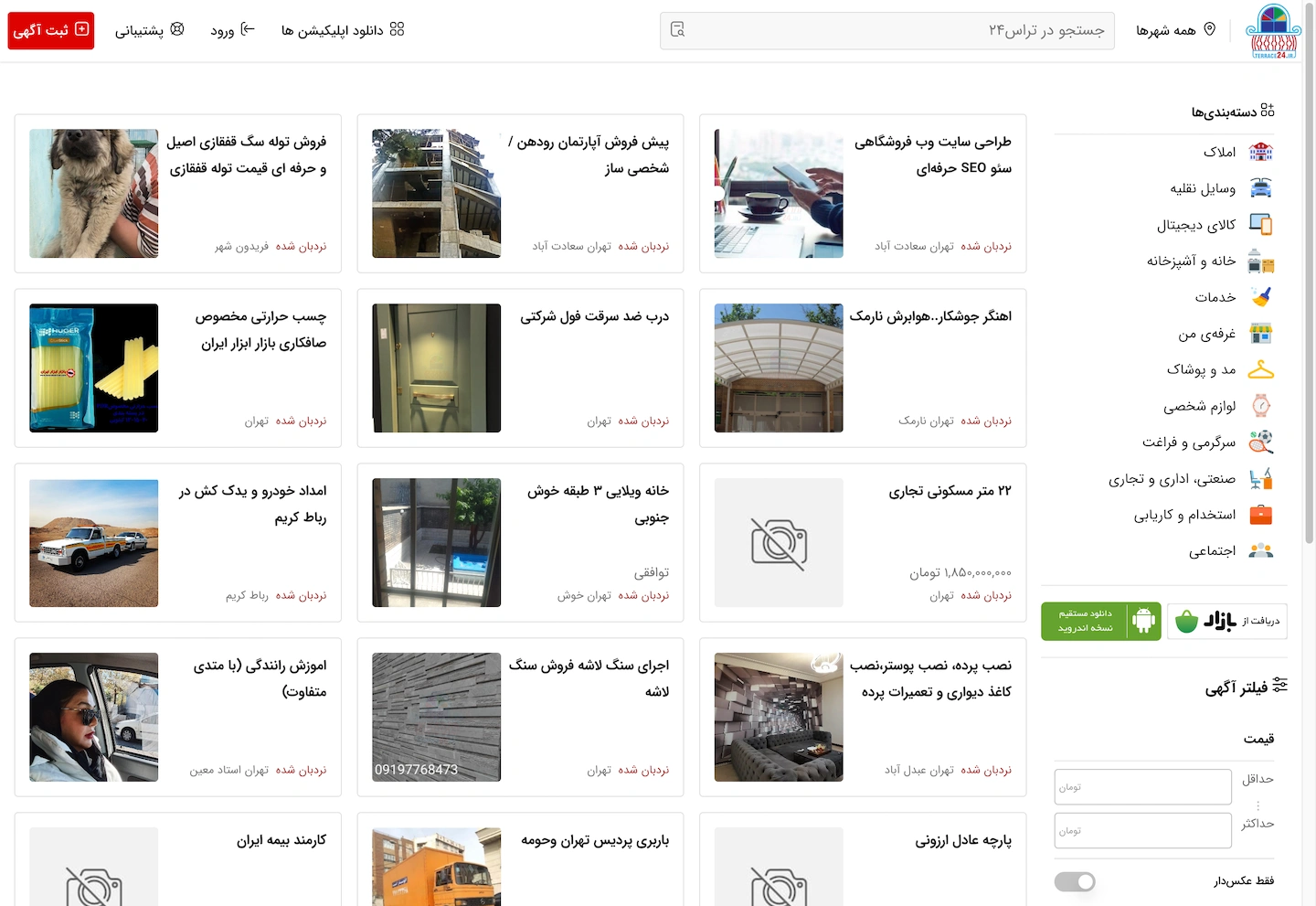The width and height of the screenshot is (1316, 906).
Task: Select the املاک real estate category icon
Action: (x=1261, y=152)
